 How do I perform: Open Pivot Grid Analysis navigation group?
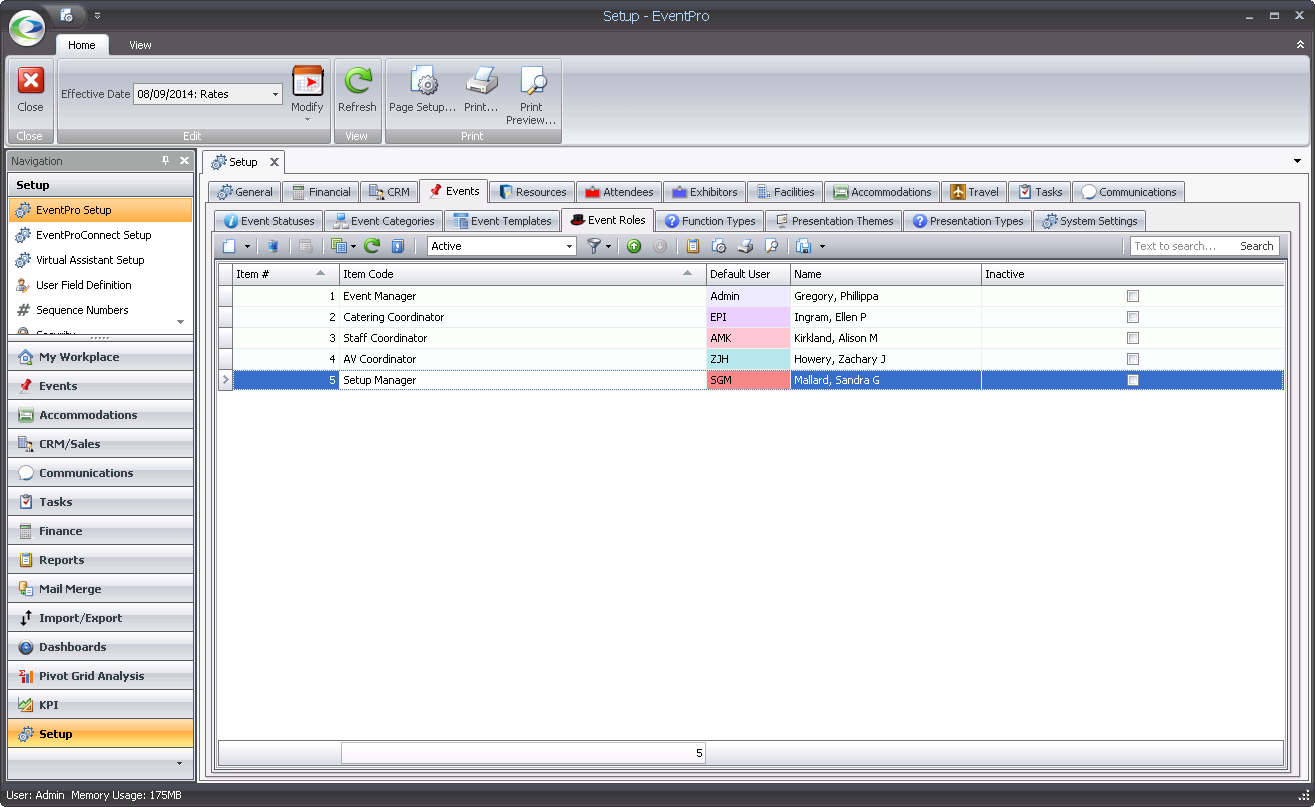point(101,676)
